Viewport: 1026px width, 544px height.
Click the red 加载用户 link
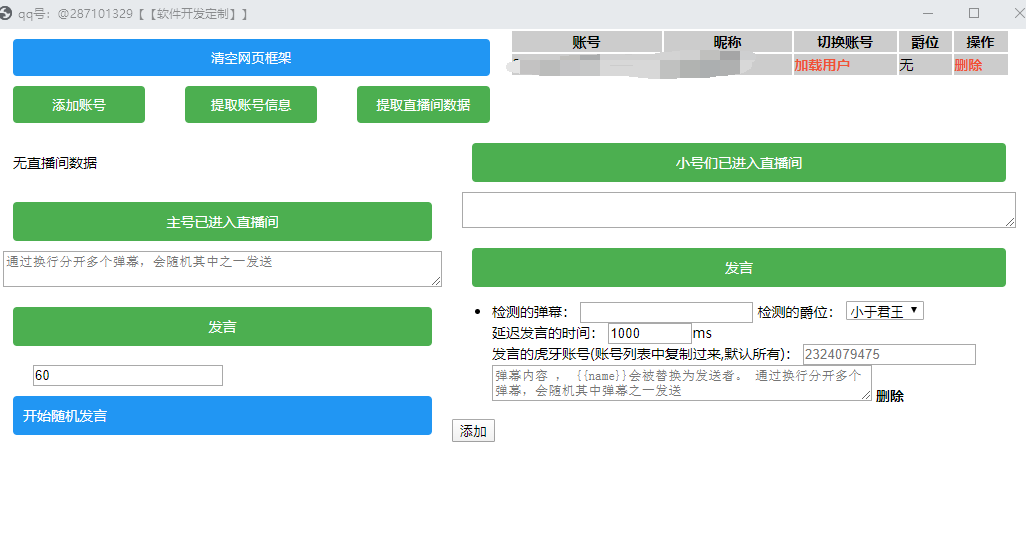pyautogui.click(x=822, y=65)
